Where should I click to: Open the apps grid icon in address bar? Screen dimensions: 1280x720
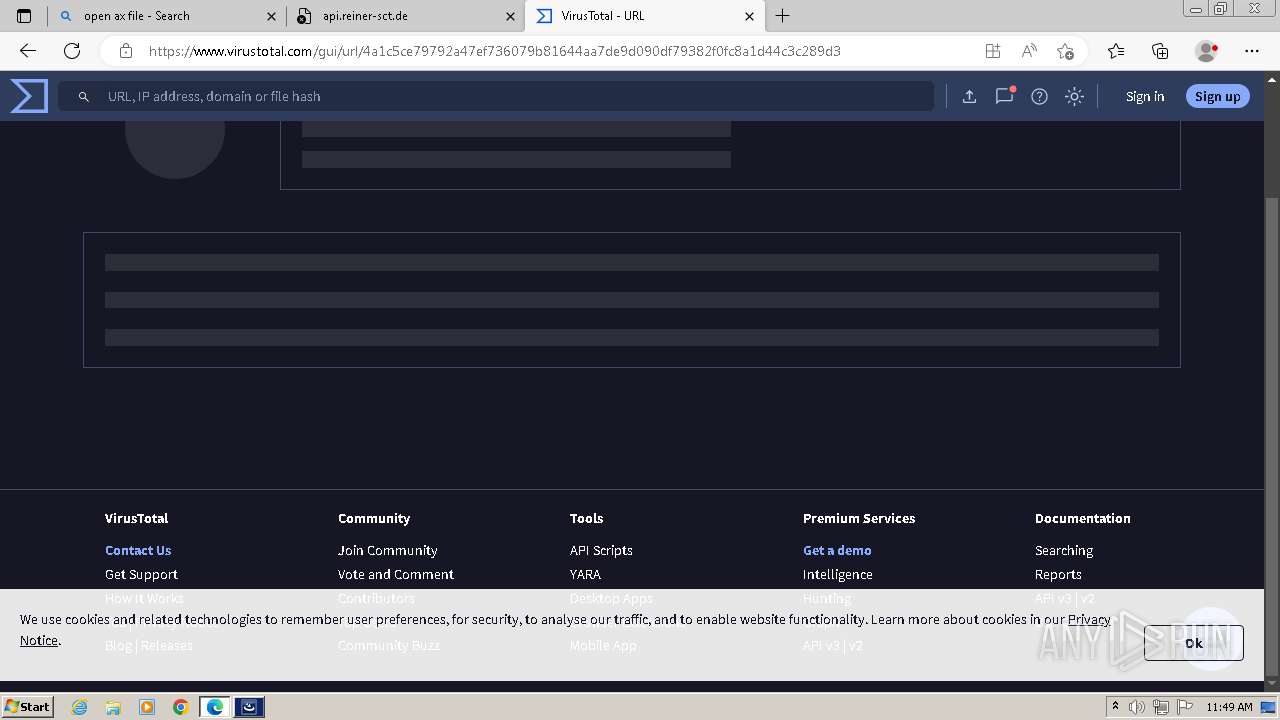point(992,51)
